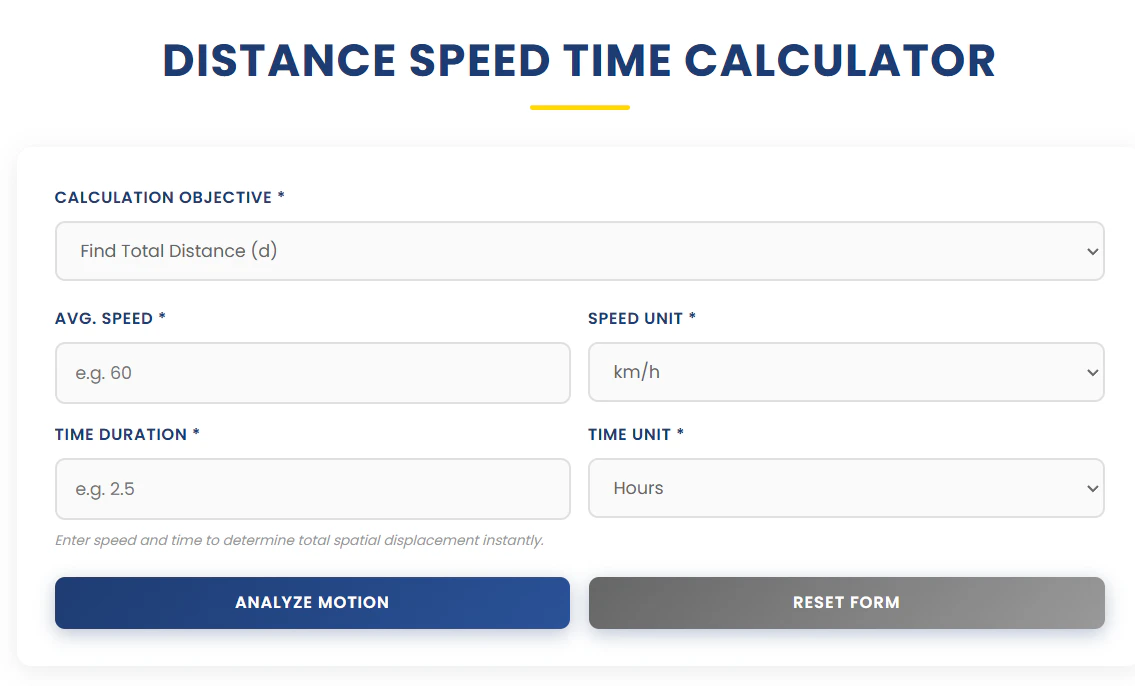
Task: Expand the Calculation Objective chevron arrow
Action: 1093,251
